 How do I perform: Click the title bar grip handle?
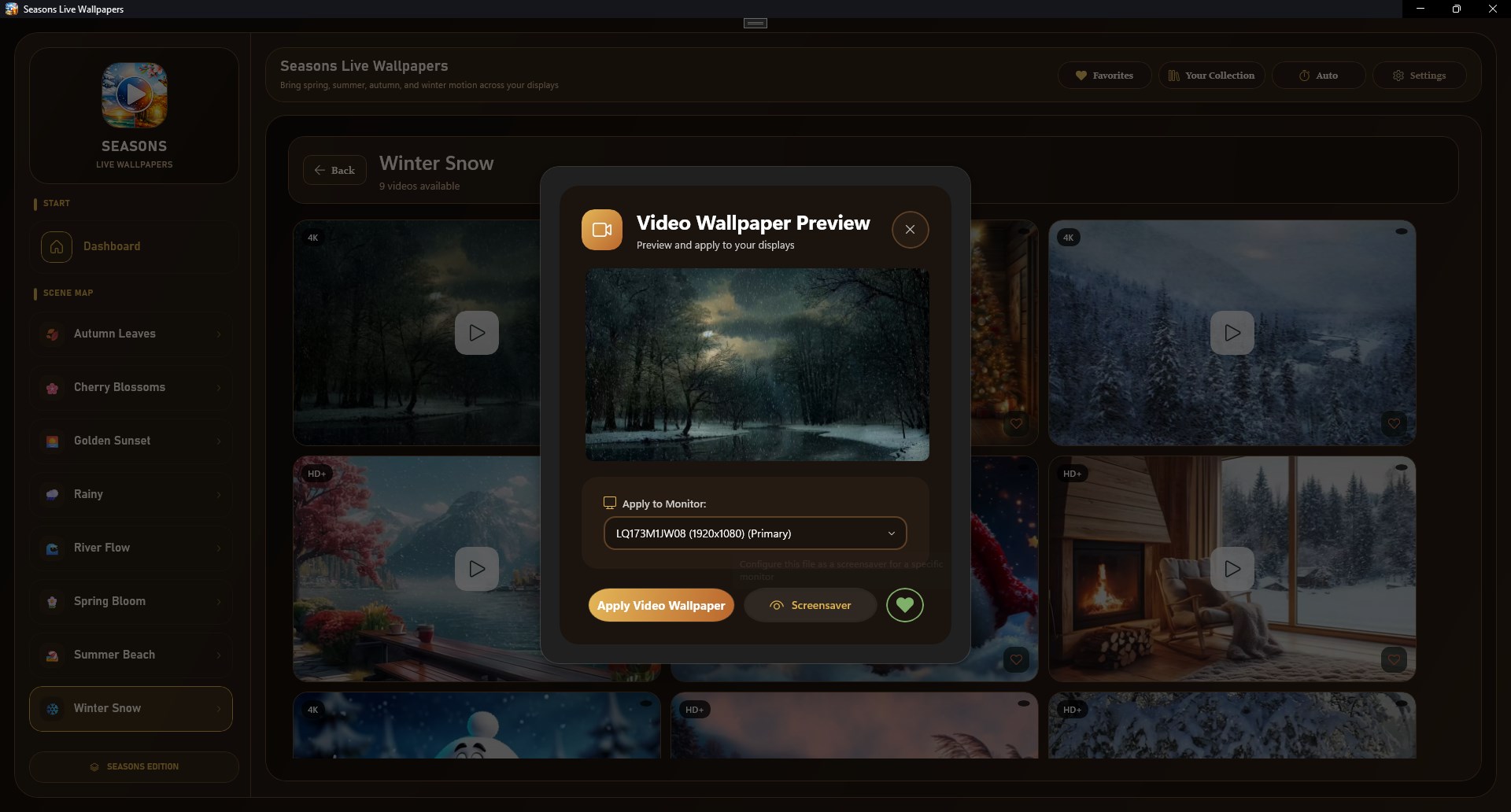(x=755, y=24)
